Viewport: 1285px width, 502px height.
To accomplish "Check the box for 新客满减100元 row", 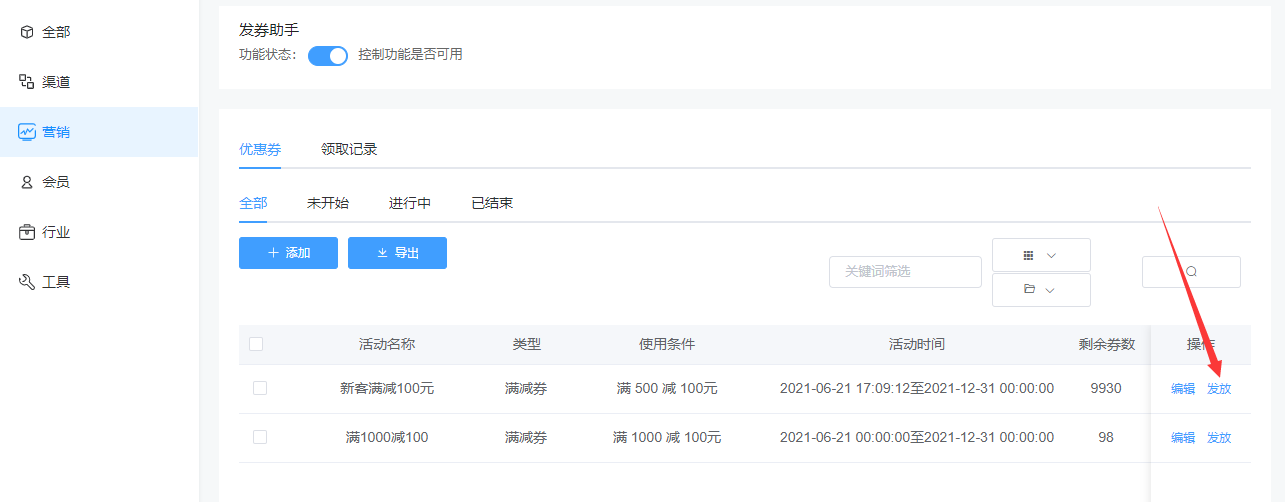I will tap(260, 388).
